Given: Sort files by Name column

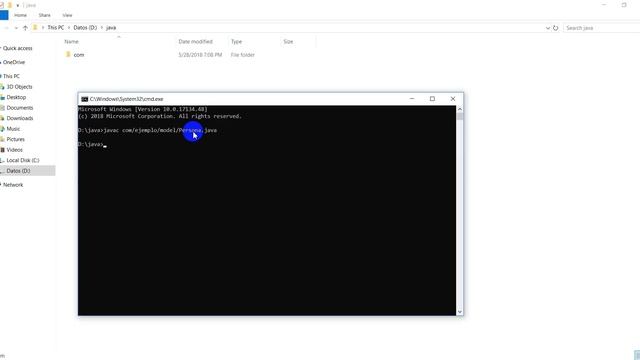Looking at the screenshot, I should [x=71, y=42].
